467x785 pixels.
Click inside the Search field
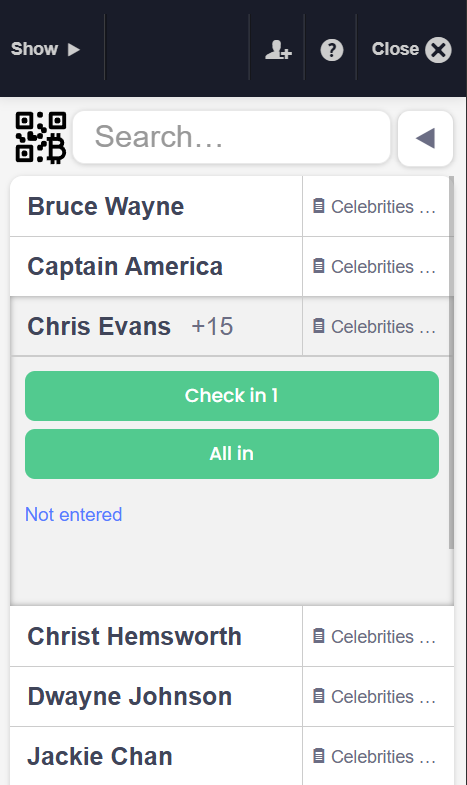[x=231, y=137]
